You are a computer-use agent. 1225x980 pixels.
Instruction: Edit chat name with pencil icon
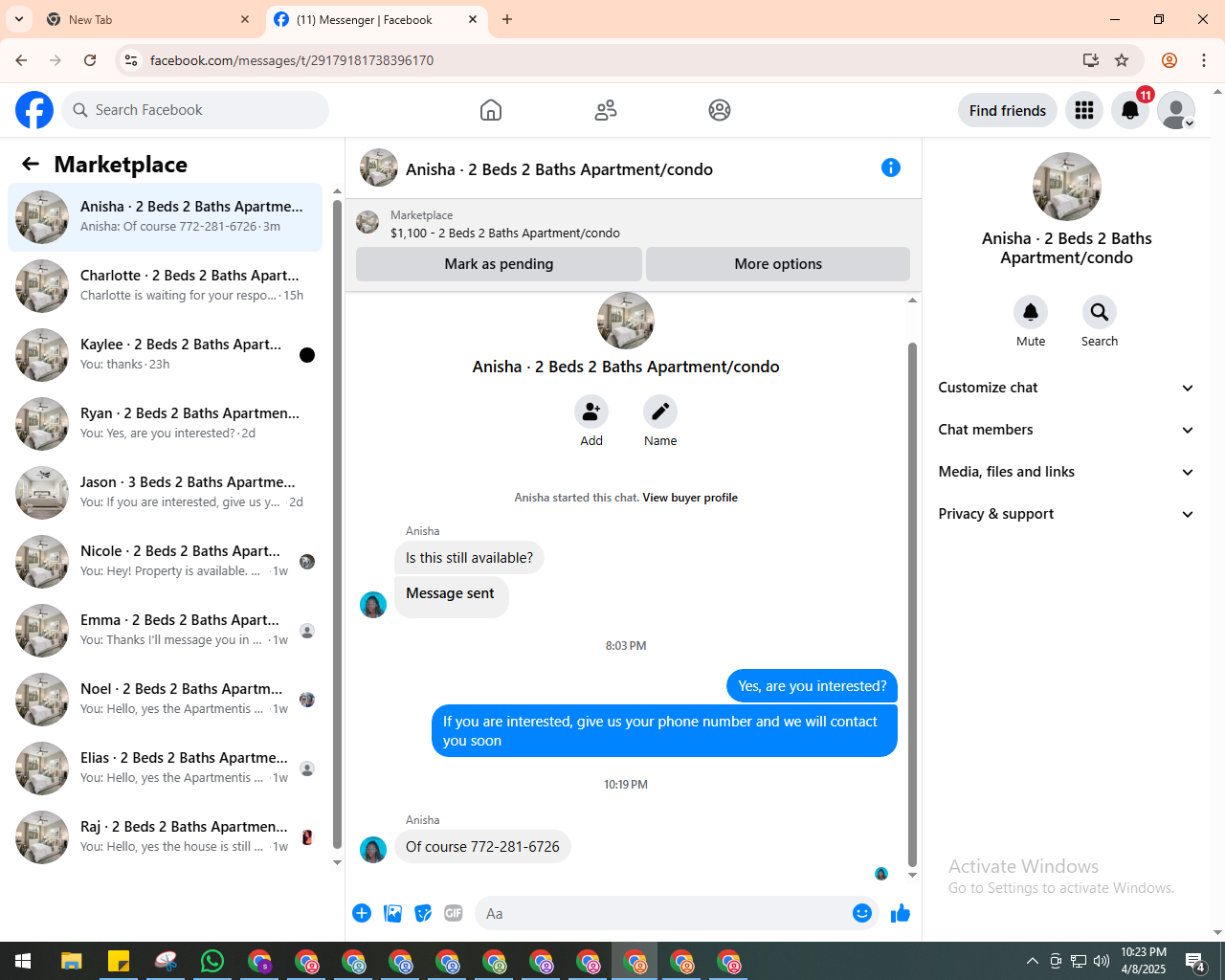click(660, 412)
